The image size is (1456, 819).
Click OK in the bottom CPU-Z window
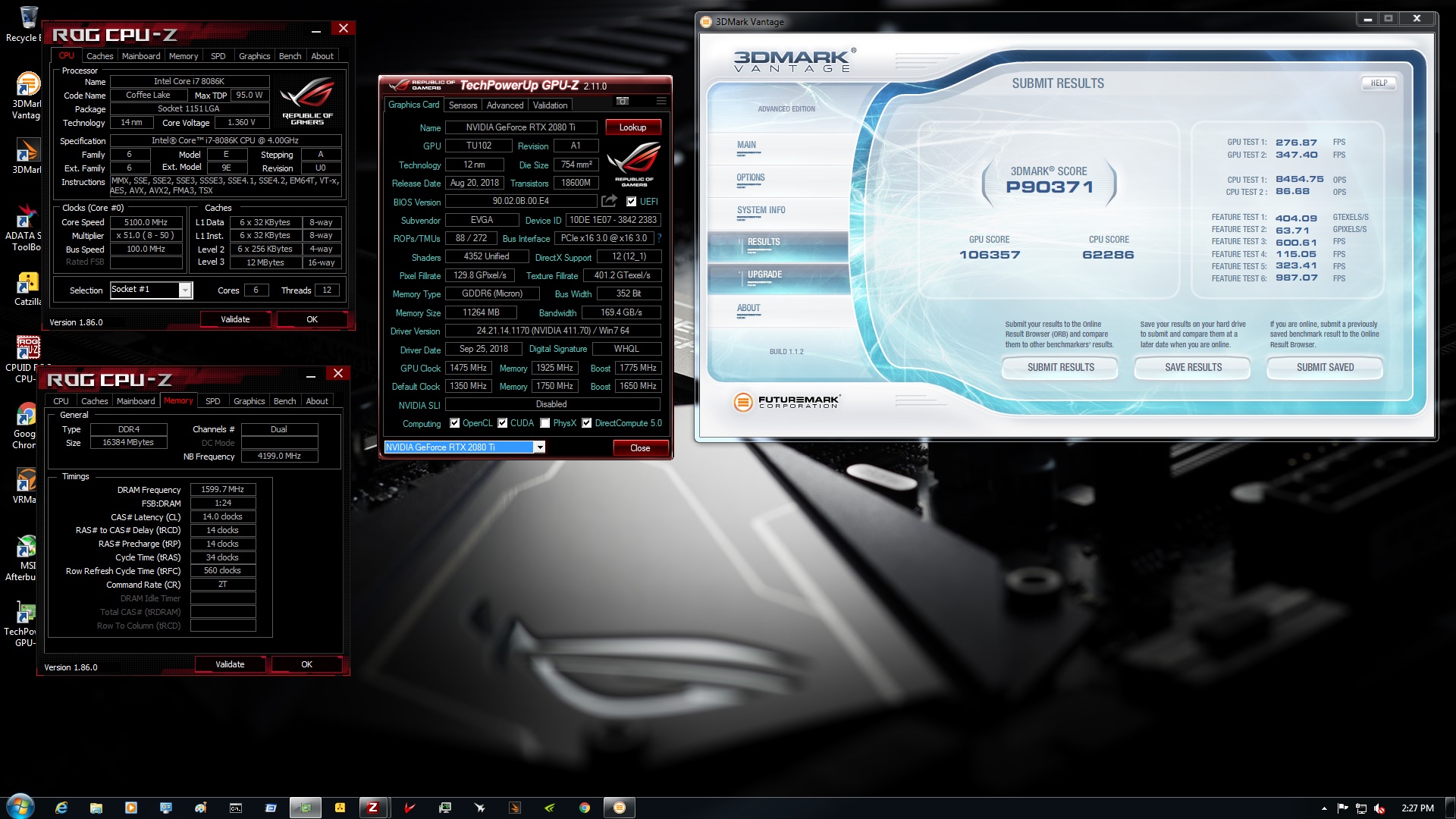306,664
